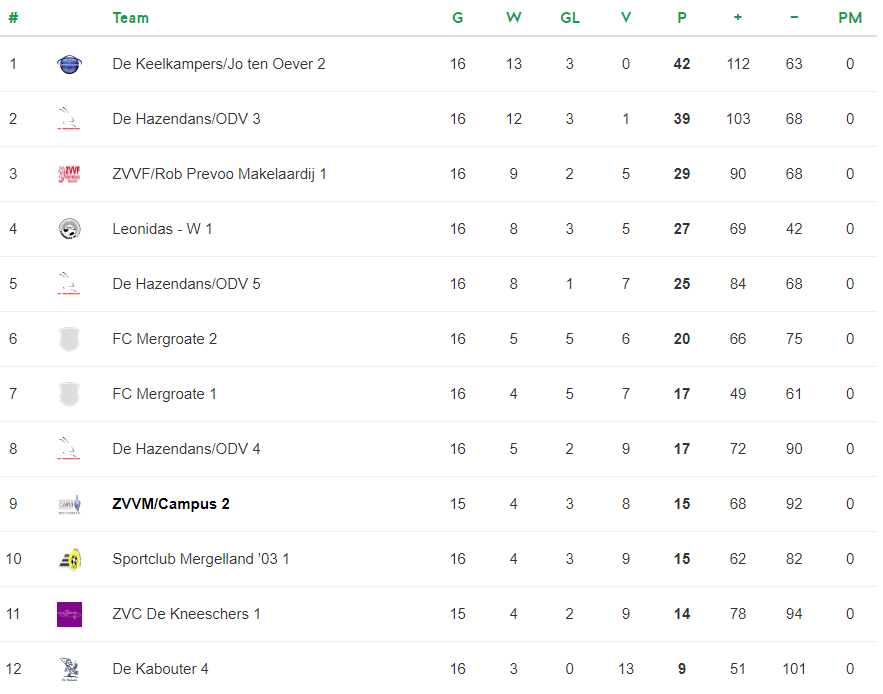Click FC Mergroate 2 placeholder shield icon

[x=69, y=339]
